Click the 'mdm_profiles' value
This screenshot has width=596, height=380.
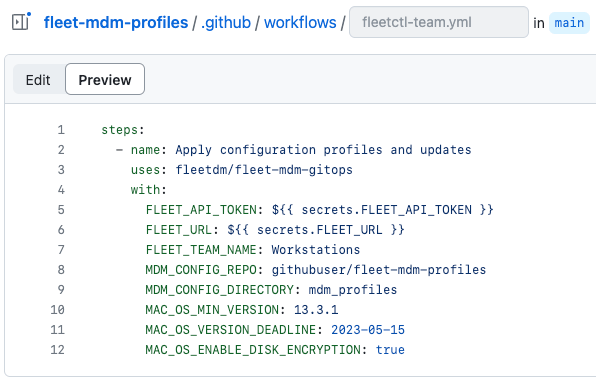(352, 290)
